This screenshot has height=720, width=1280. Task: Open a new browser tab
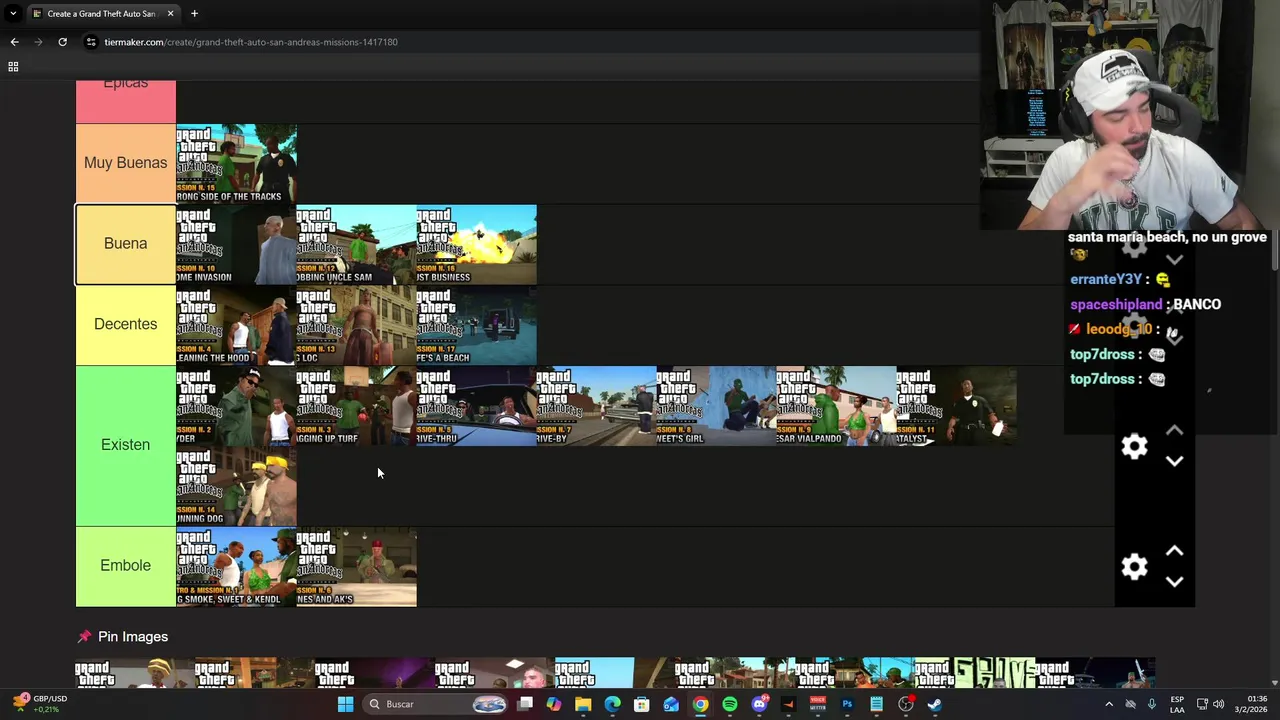pyautogui.click(x=194, y=14)
